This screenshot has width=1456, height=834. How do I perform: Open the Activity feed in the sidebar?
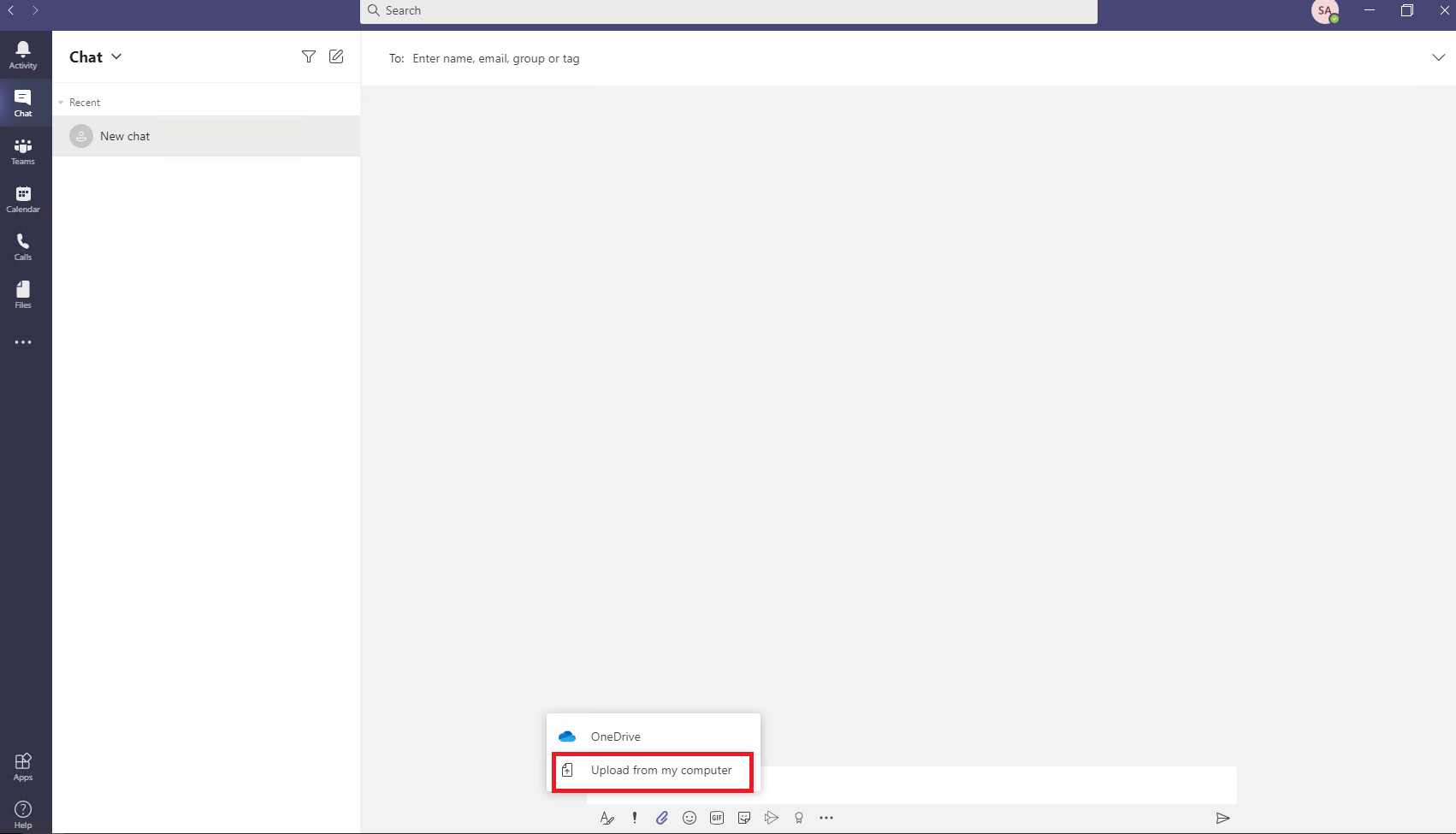22,53
